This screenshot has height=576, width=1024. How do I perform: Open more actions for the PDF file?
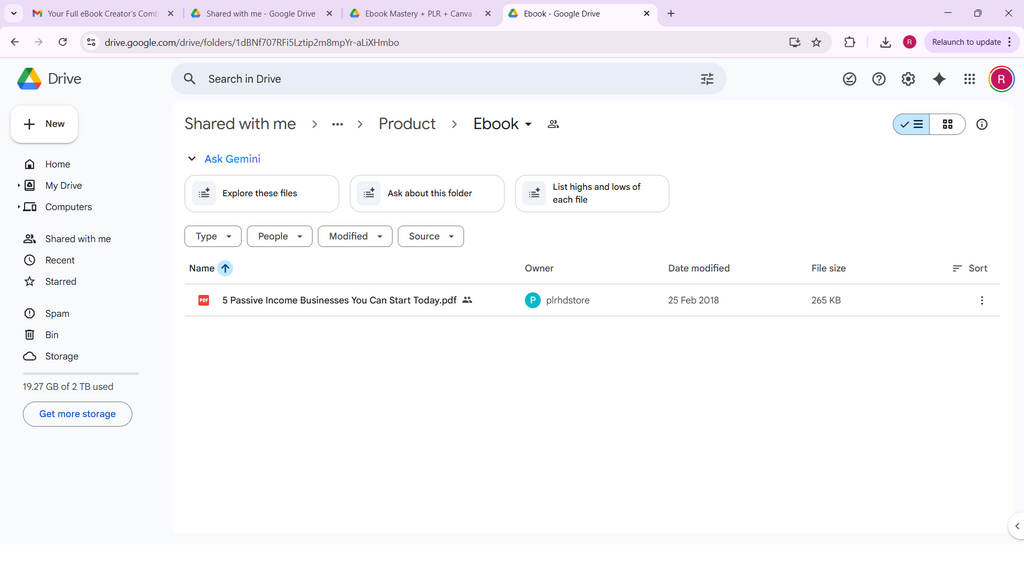(981, 299)
